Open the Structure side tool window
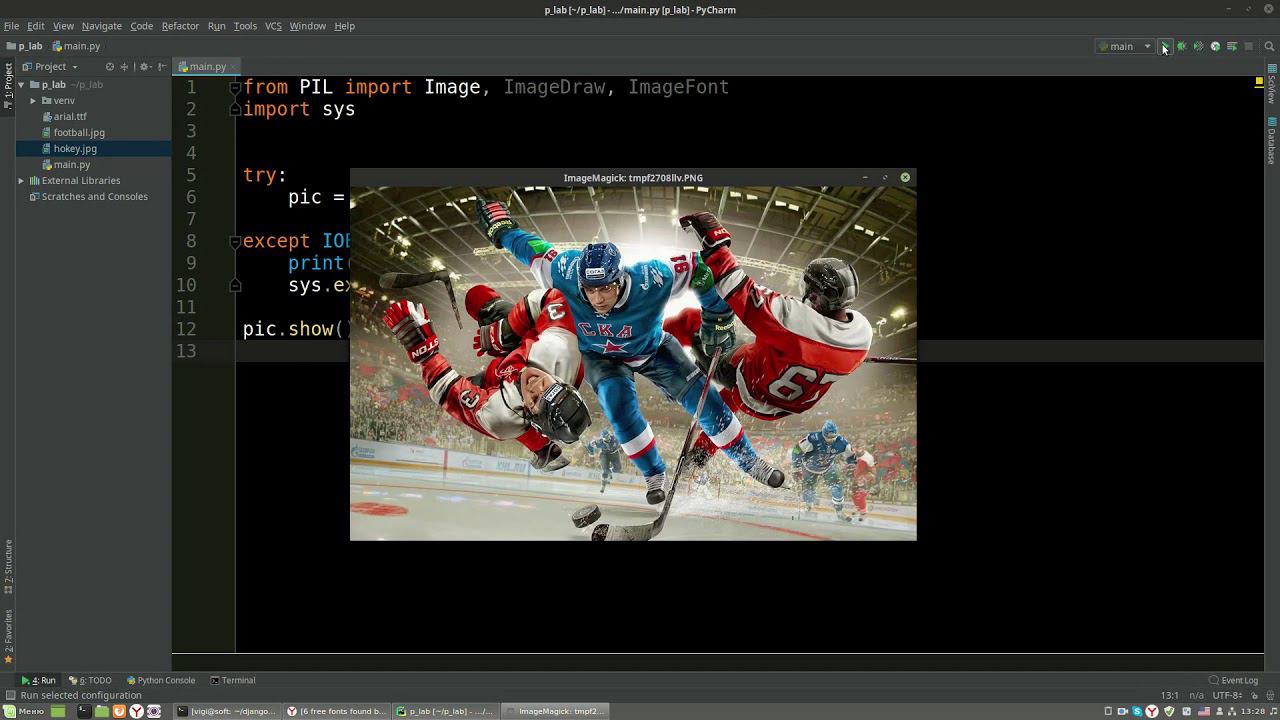The height and width of the screenshot is (720, 1280). [x=8, y=567]
